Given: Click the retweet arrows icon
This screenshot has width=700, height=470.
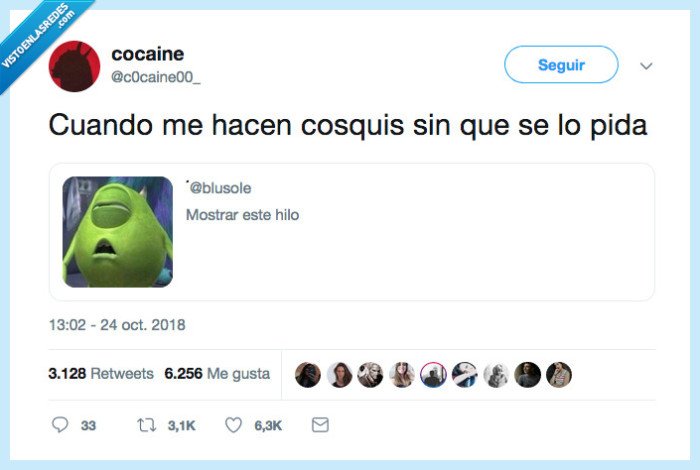Looking at the screenshot, I should click(x=146, y=425).
